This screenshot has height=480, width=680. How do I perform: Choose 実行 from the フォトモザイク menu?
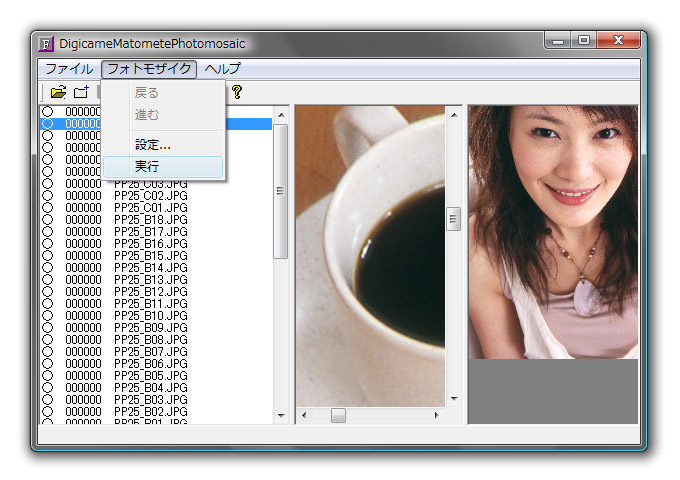[x=147, y=167]
